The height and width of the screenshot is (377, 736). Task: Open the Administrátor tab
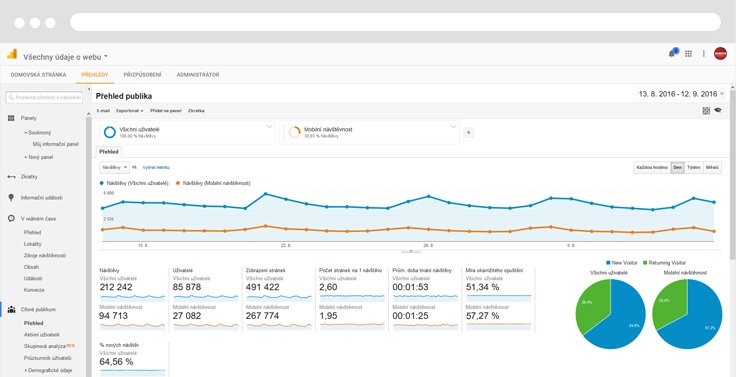click(198, 75)
